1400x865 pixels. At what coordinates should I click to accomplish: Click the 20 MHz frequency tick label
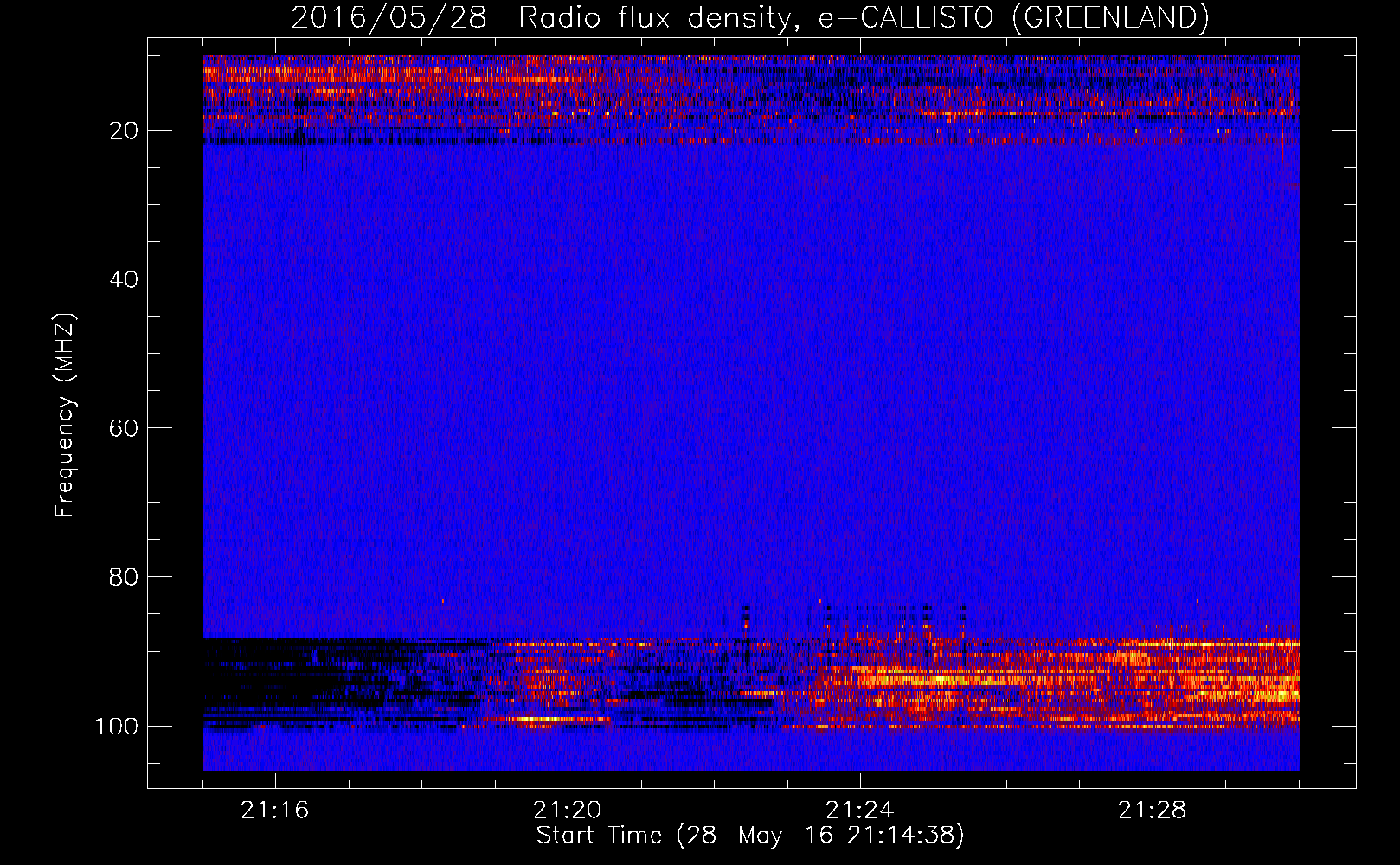pos(124,131)
